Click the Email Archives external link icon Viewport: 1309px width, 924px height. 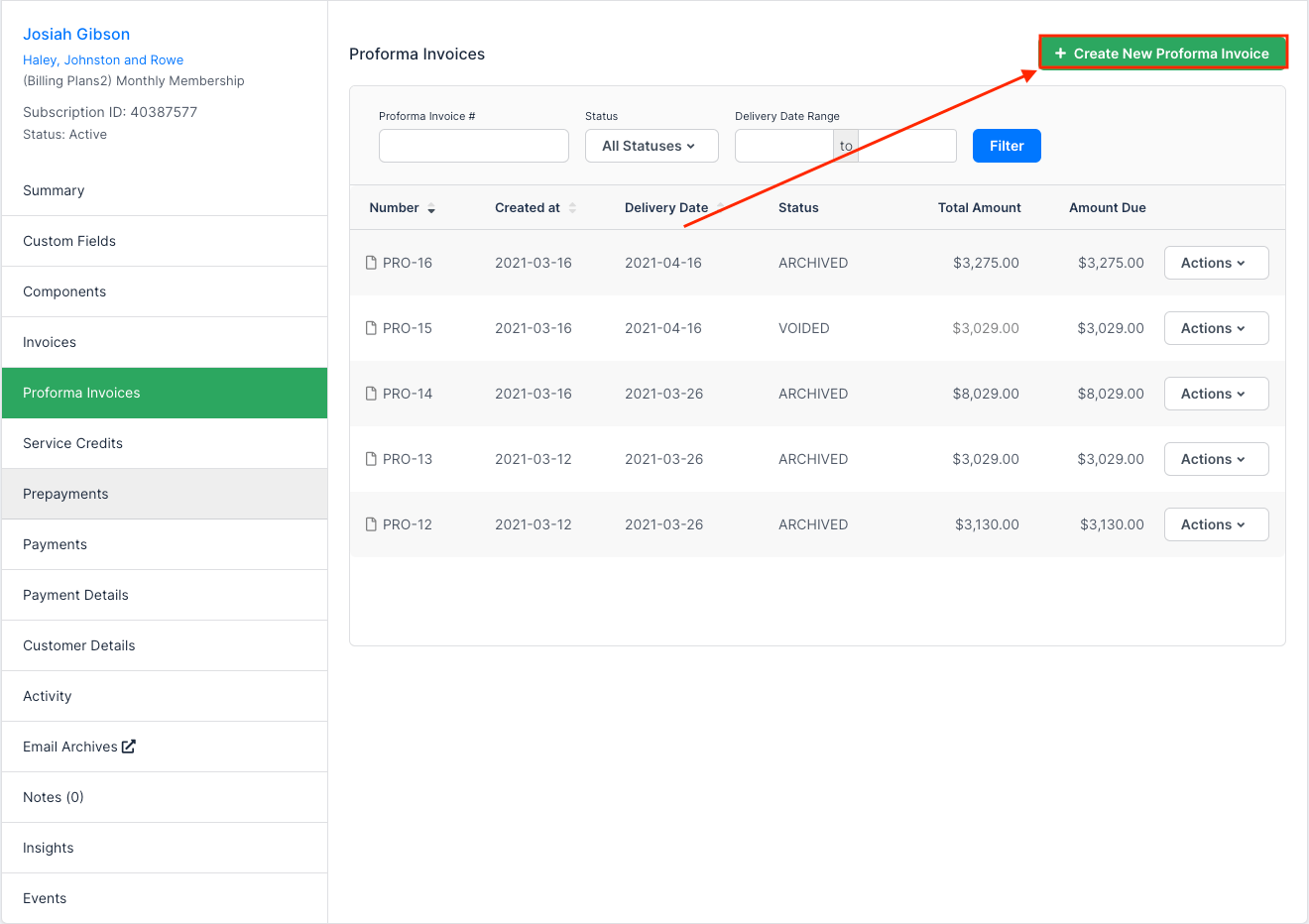point(129,747)
